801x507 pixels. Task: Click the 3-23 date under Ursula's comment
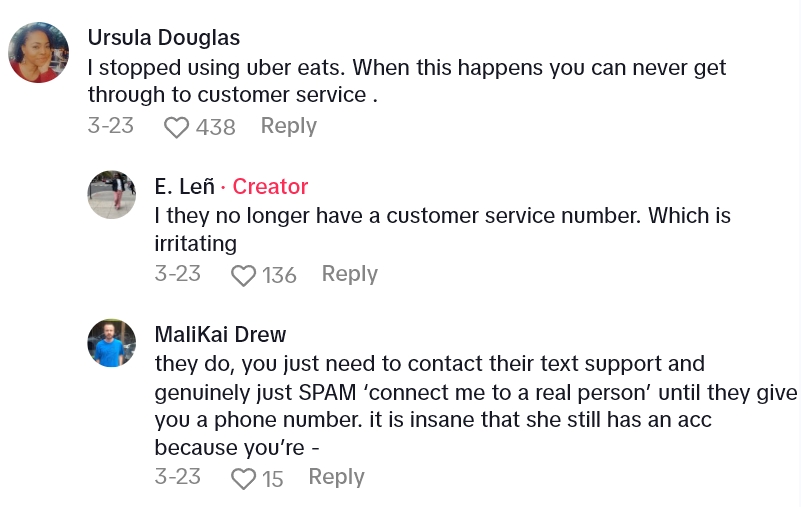[x=110, y=126]
